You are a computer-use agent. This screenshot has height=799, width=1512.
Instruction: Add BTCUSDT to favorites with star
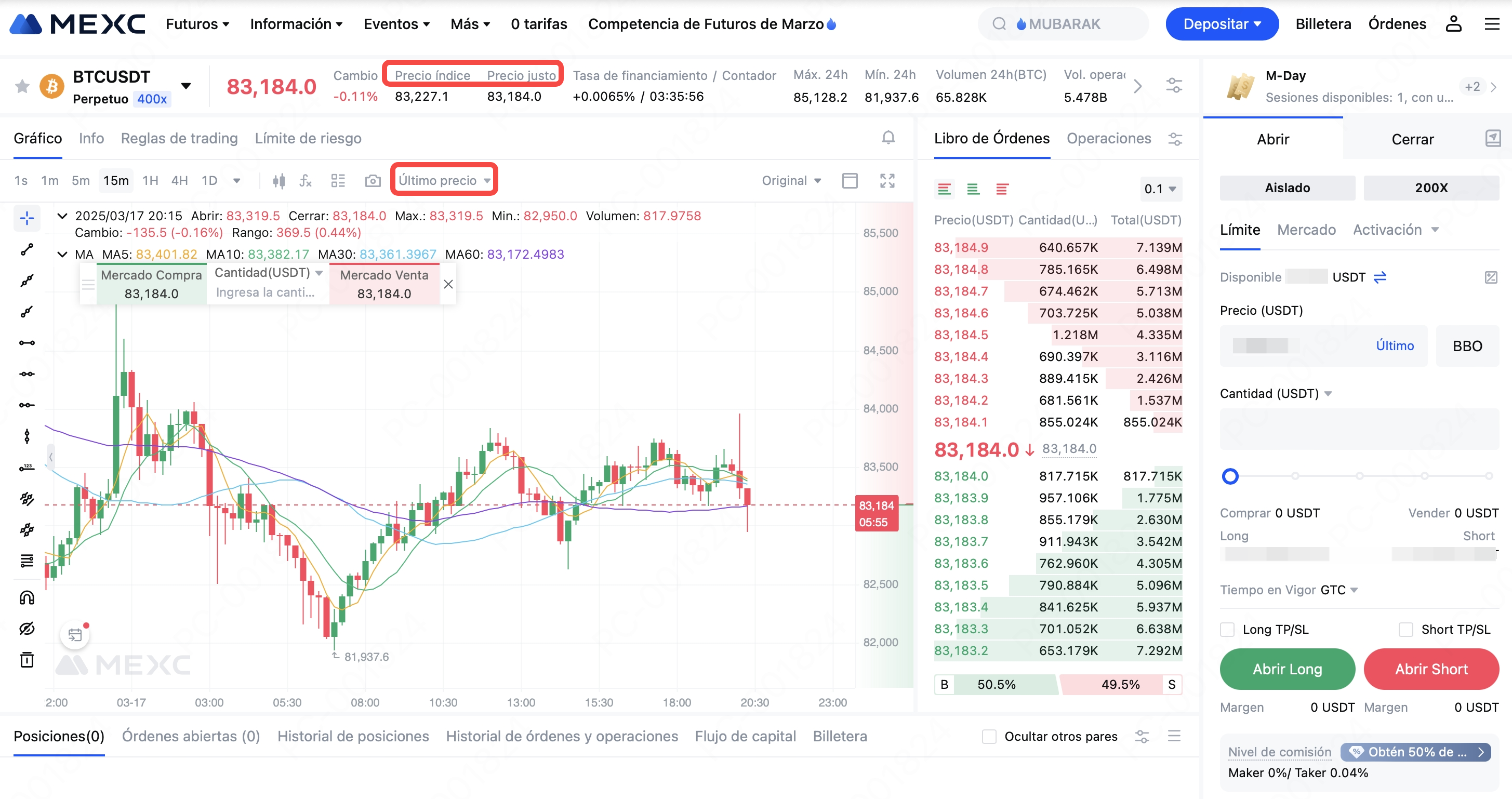pos(22,87)
